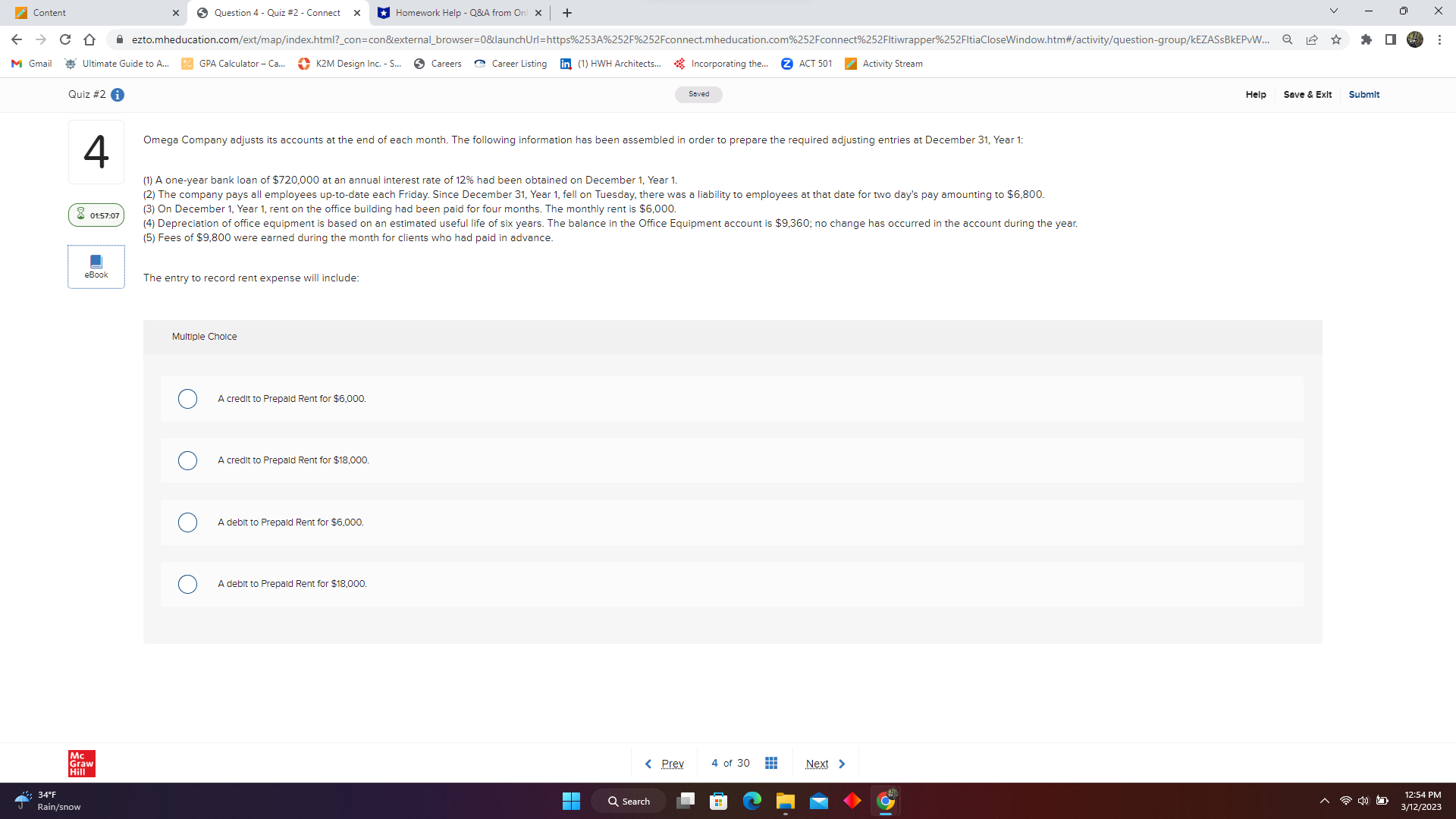
Task: Bookmark this page with star icon
Action: [x=1336, y=39]
